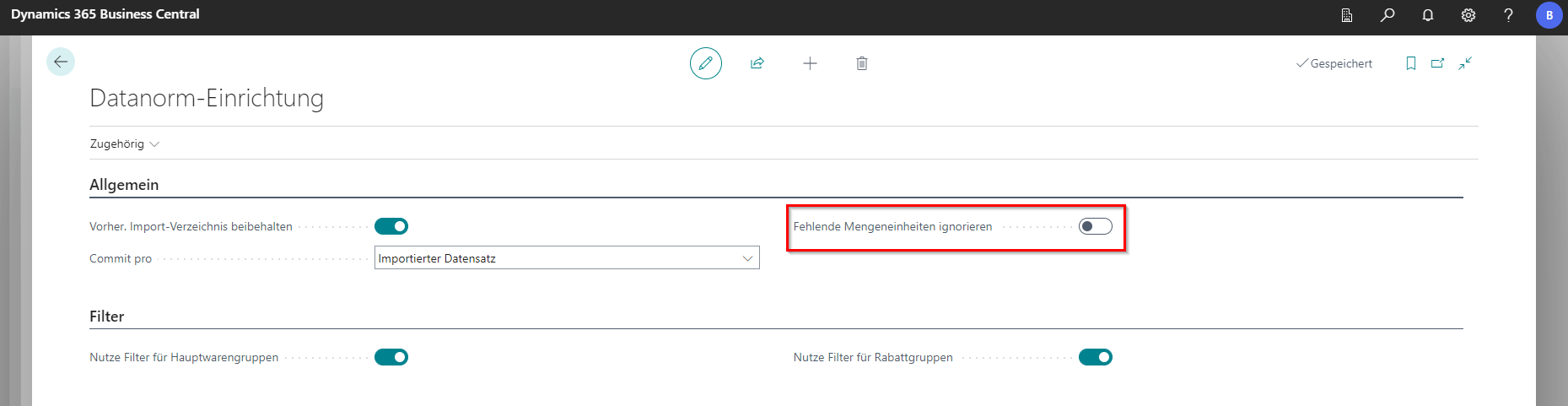The height and width of the screenshot is (406, 1568).
Task: Click the help question mark icon
Action: click(x=1509, y=15)
